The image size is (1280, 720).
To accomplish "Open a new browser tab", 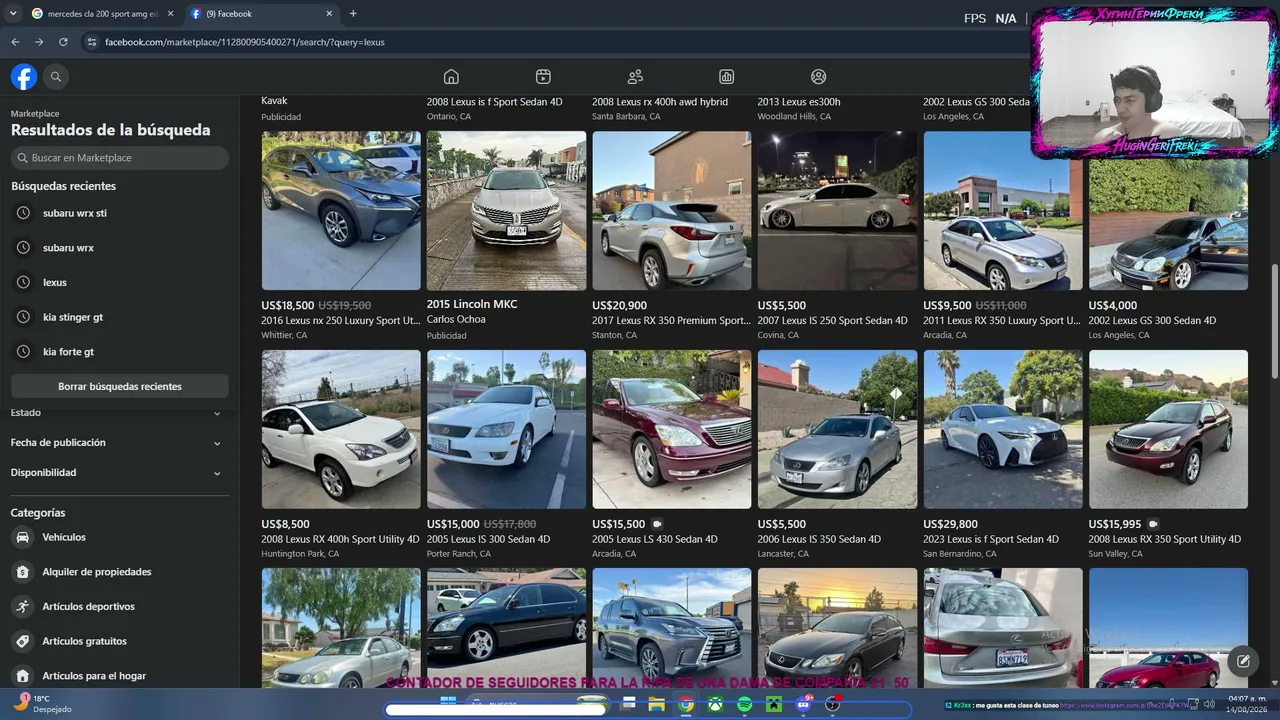I will (x=353, y=14).
